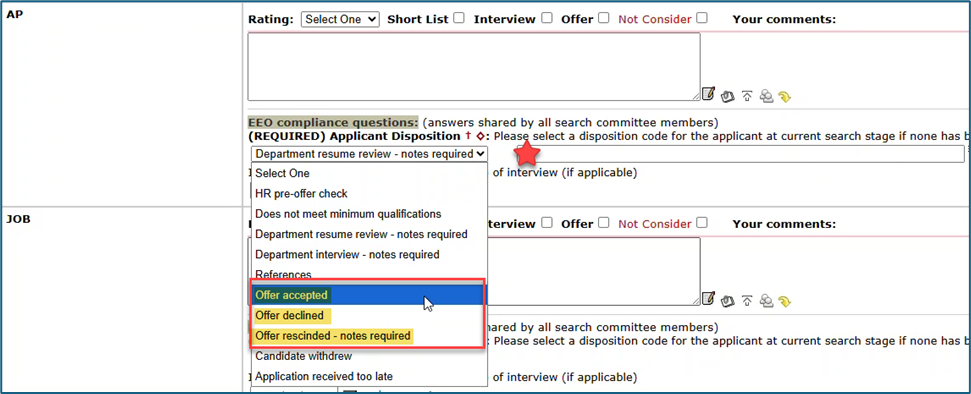Click paperclip attachment icon beside JOB comments

[x=728, y=301]
